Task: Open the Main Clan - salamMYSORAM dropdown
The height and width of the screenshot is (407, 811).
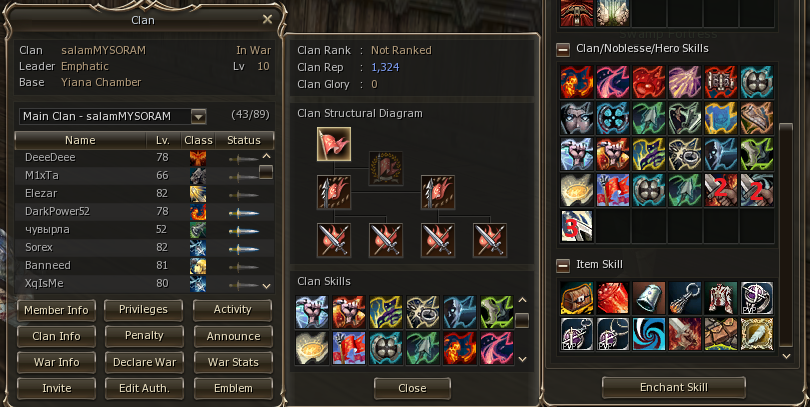Action: (x=199, y=116)
